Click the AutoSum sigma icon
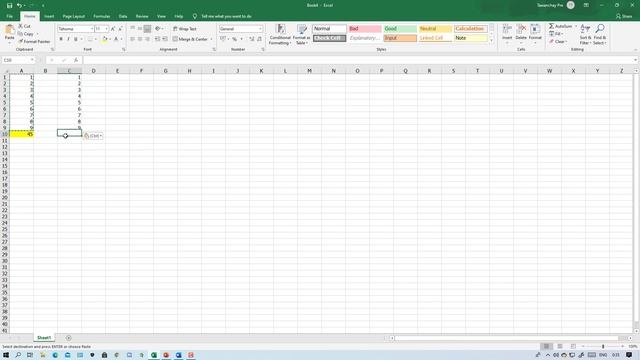The height and width of the screenshot is (360, 640). coord(551,26)
